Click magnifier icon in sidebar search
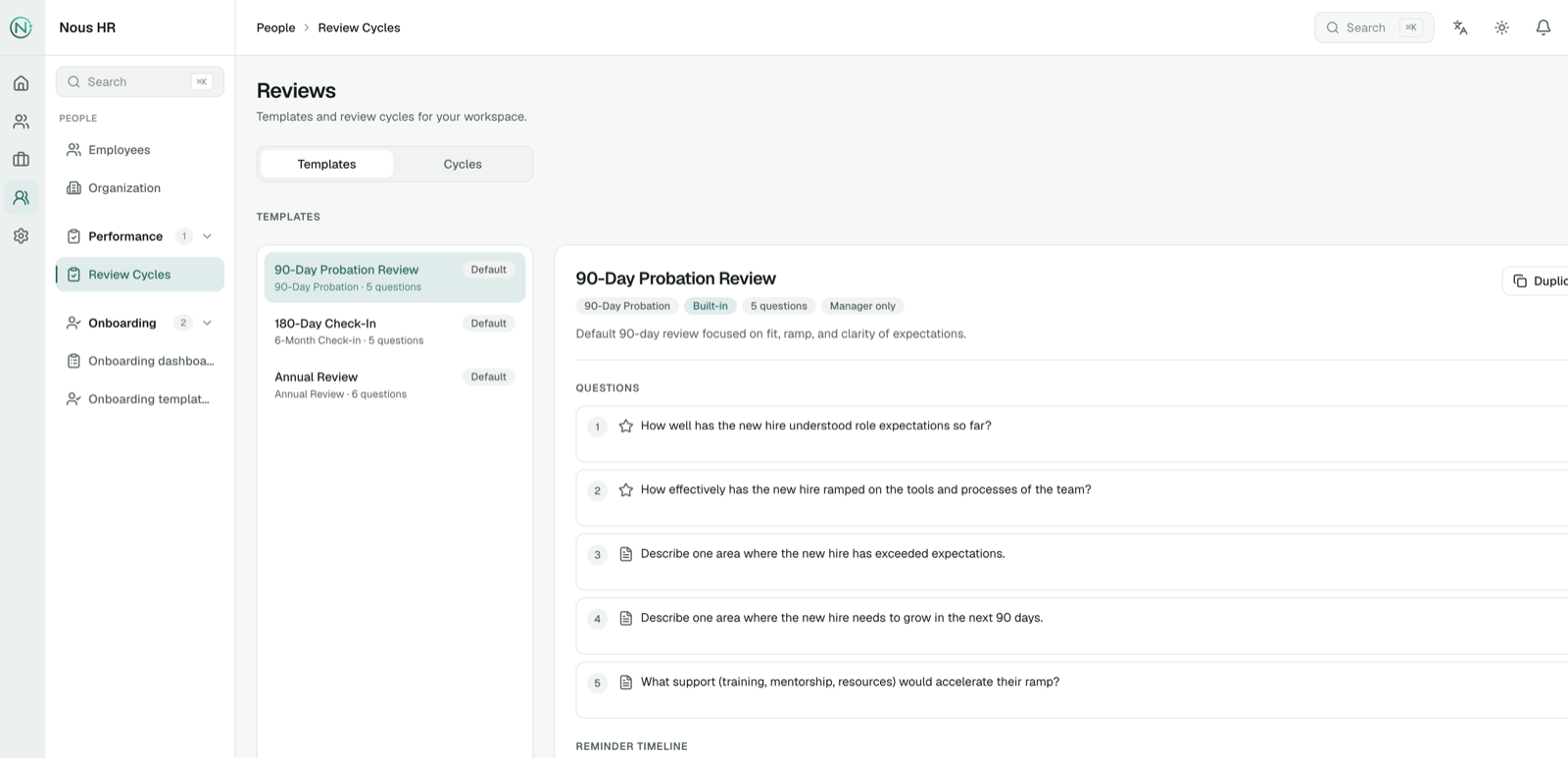This screenshot has width=1568, height=758. click(x=73, y=82)
